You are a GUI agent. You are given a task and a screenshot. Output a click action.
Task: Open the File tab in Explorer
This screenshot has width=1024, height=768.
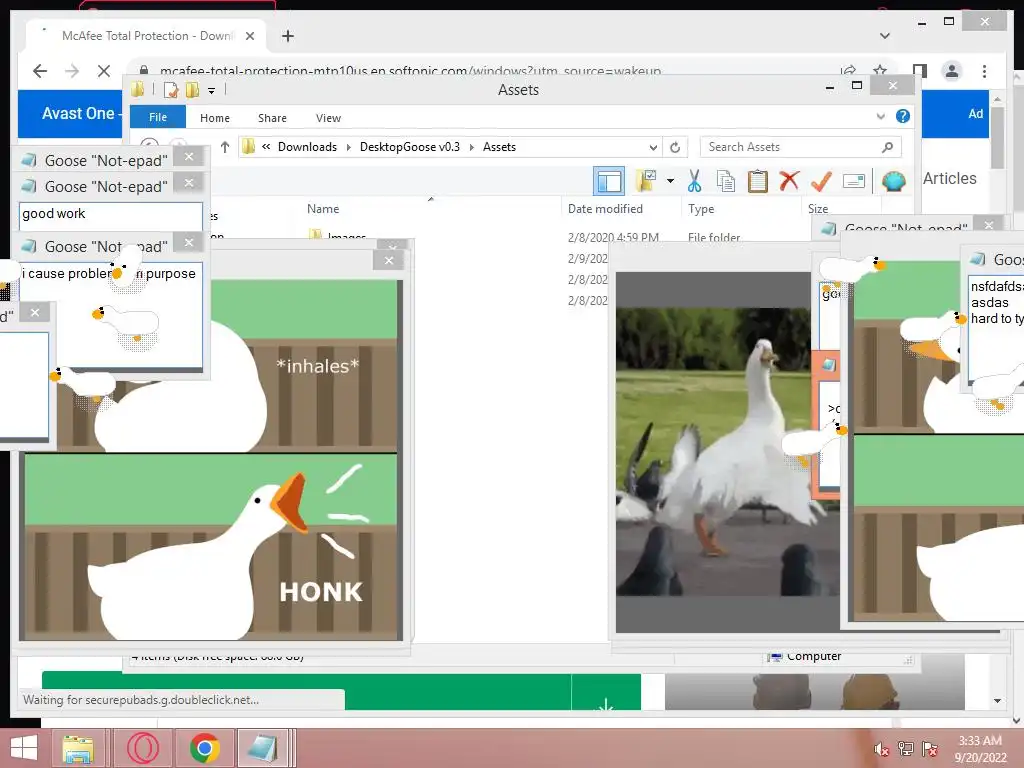point(158,117)
